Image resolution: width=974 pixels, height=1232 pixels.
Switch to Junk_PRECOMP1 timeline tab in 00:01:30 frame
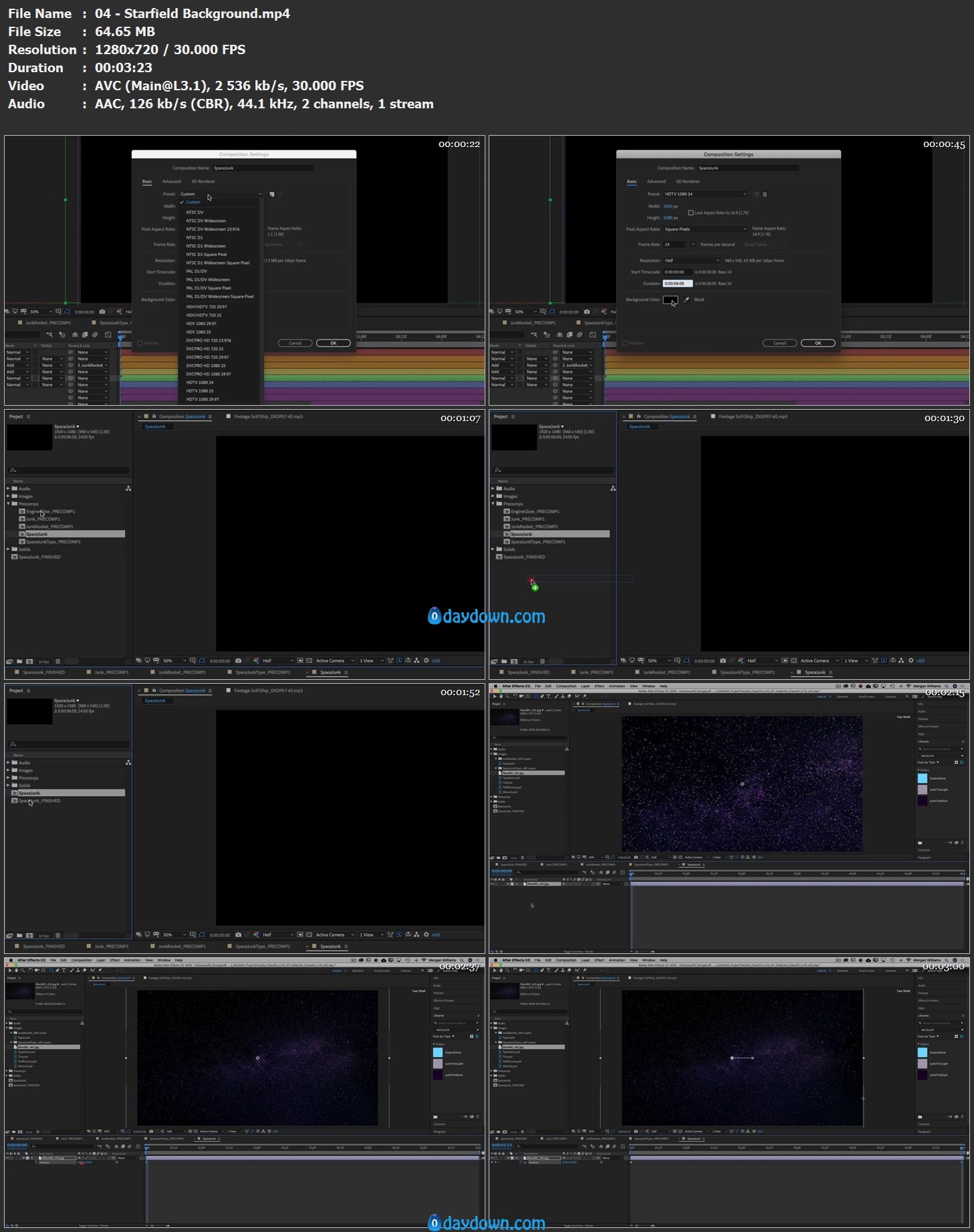coord(596,672)
